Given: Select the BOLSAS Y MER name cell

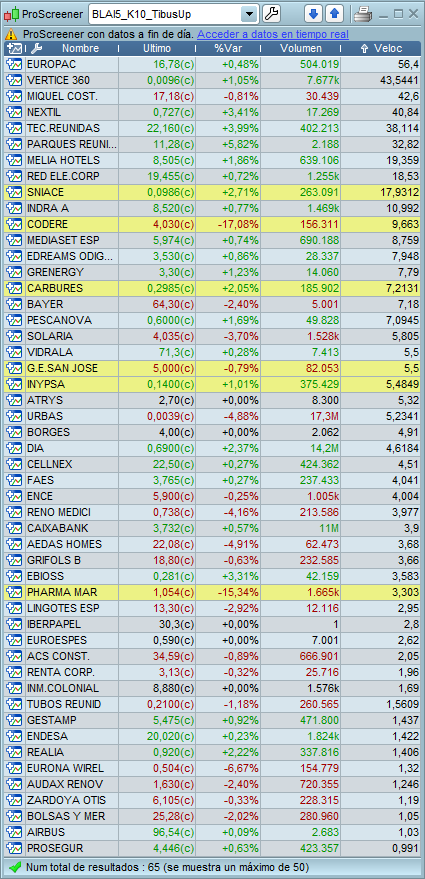Looking at the screenshot, I should click(72, 816).
